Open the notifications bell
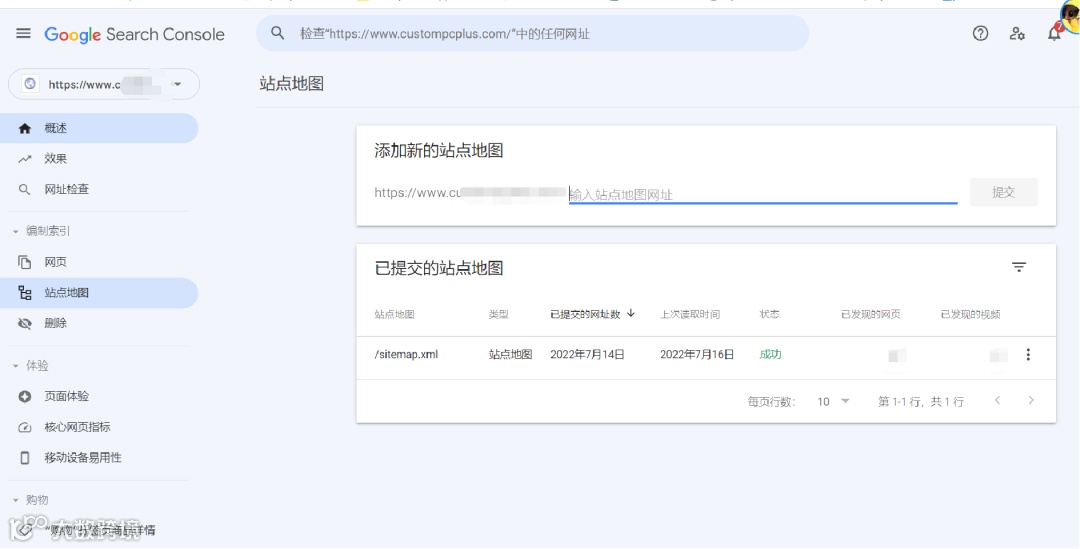Viewport: 1080px width, 549px height. 1055,32
